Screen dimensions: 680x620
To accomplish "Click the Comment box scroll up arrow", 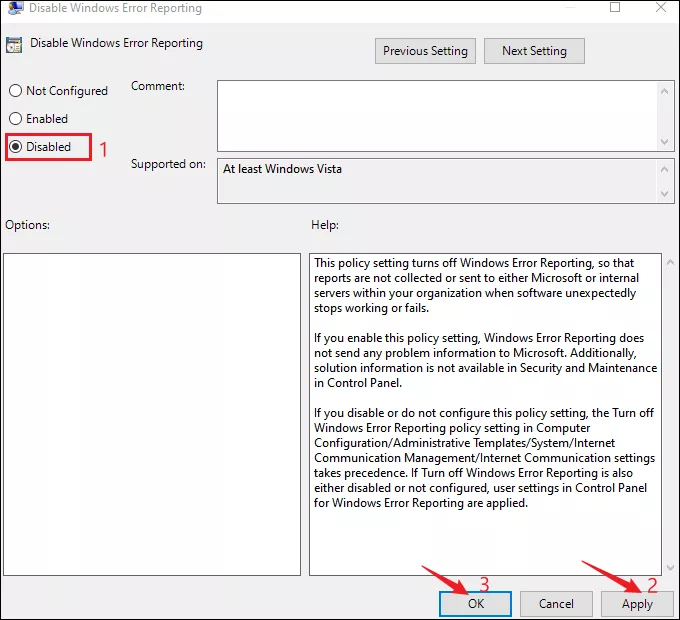I will tap(664, 91).
